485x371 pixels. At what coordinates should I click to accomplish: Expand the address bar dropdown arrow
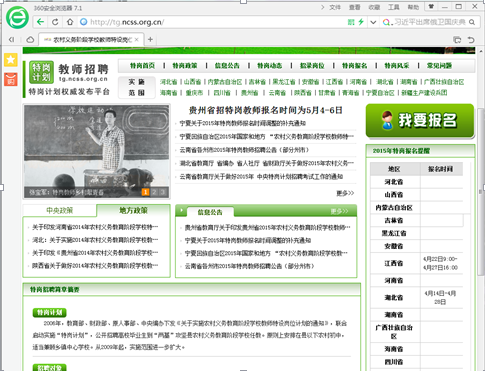(x=373, y=22)
